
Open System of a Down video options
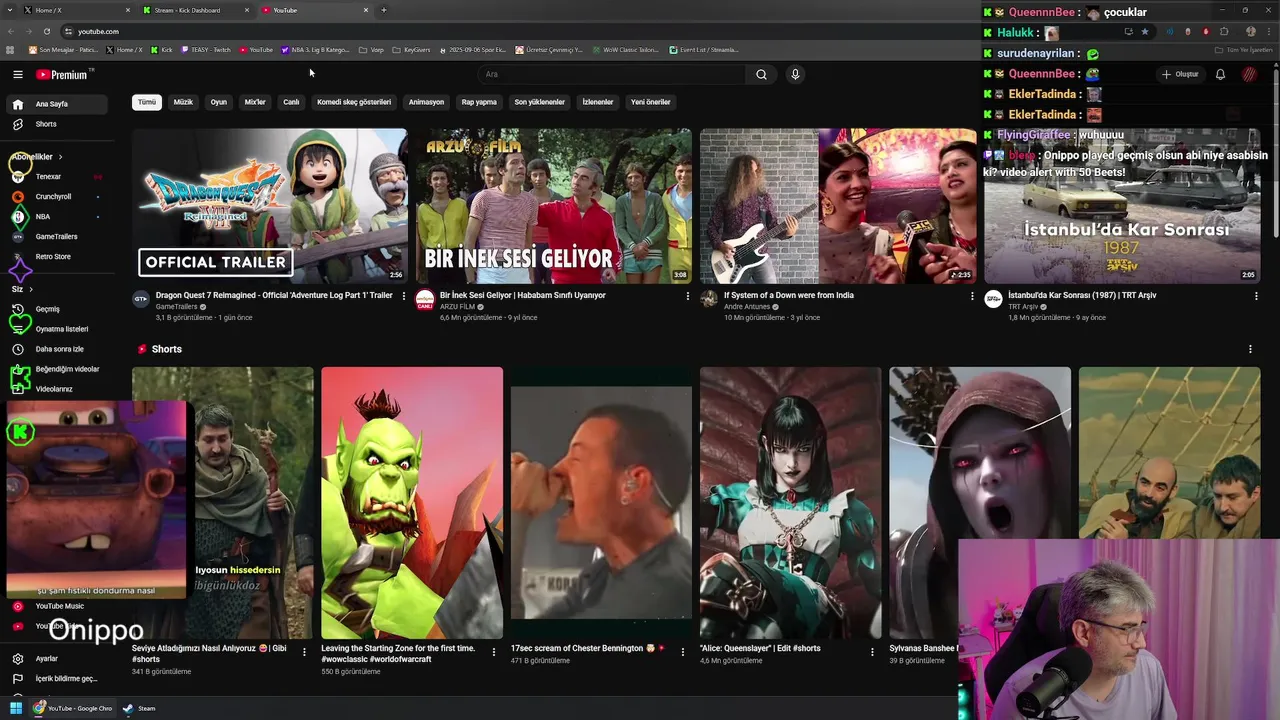(x=972, y=296)
